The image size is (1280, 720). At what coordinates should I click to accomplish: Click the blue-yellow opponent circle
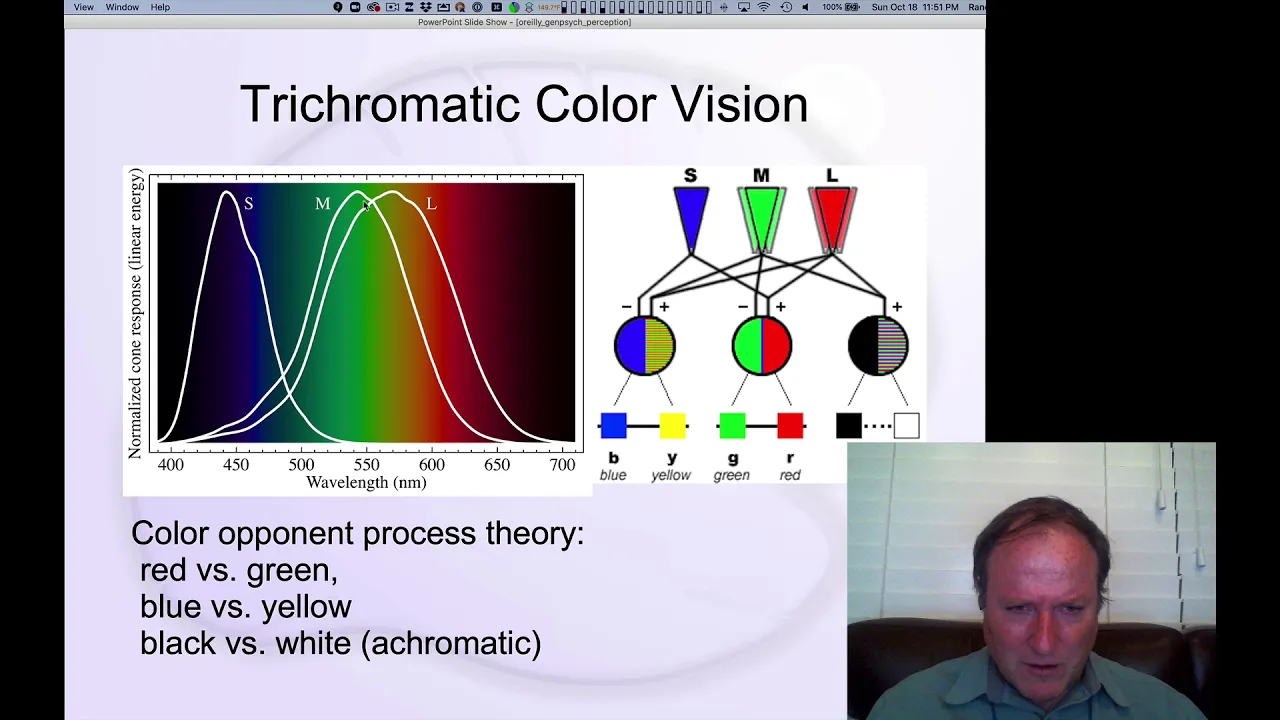tap(645, 346)
